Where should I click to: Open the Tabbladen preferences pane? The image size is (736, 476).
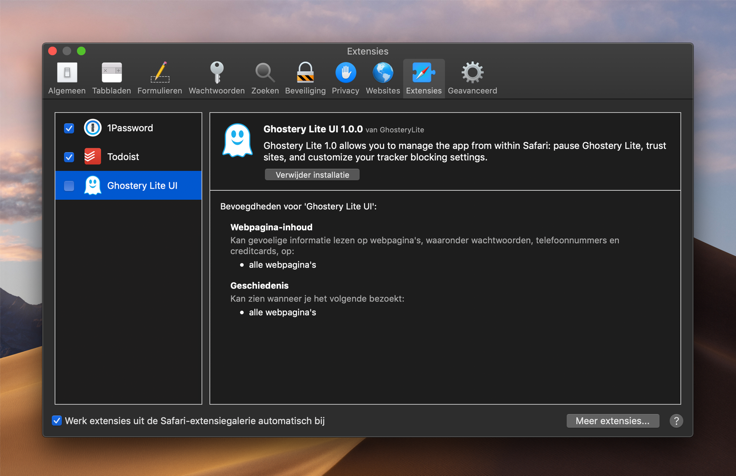point(111,78)
